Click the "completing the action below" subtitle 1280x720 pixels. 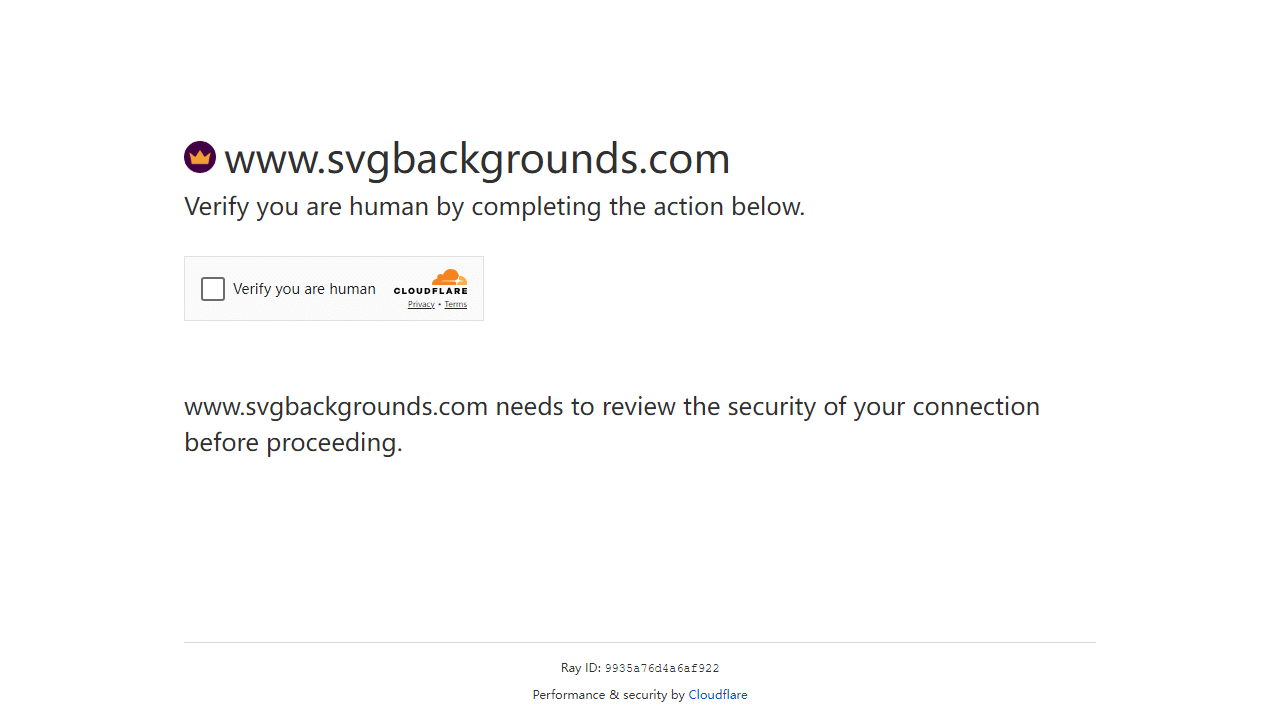click(x=638, y=207)
